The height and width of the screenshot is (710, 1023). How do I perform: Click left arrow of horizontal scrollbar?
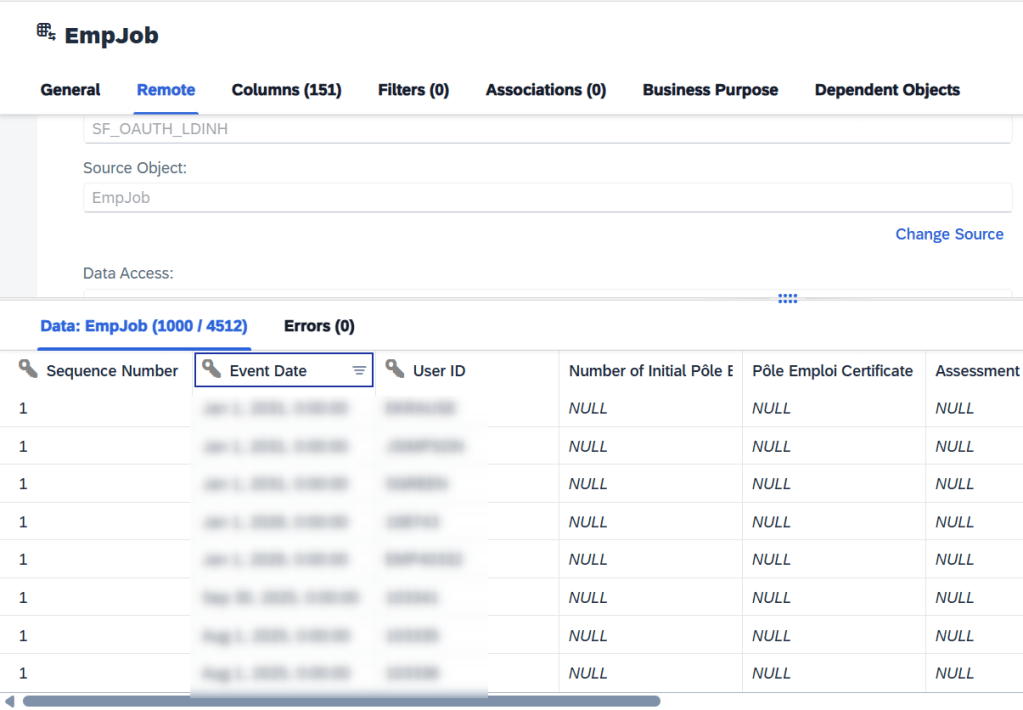pos(10,701)
